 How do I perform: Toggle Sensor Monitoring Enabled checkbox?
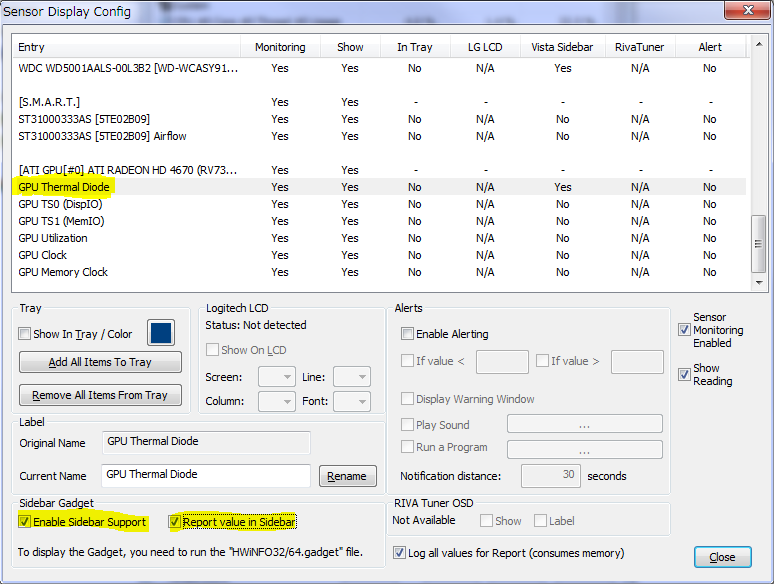click(684, 330)
